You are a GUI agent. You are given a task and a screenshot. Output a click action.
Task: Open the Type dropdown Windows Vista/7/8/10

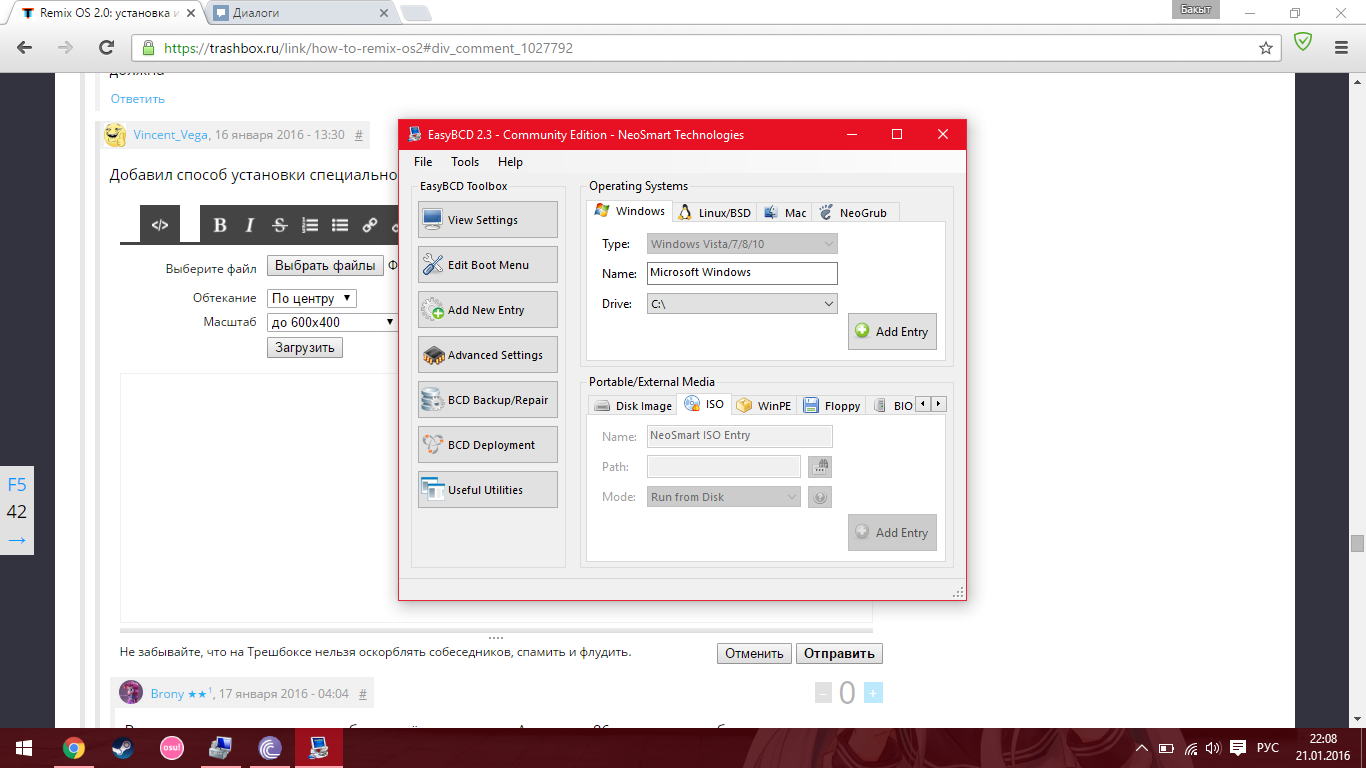point(742,244)
